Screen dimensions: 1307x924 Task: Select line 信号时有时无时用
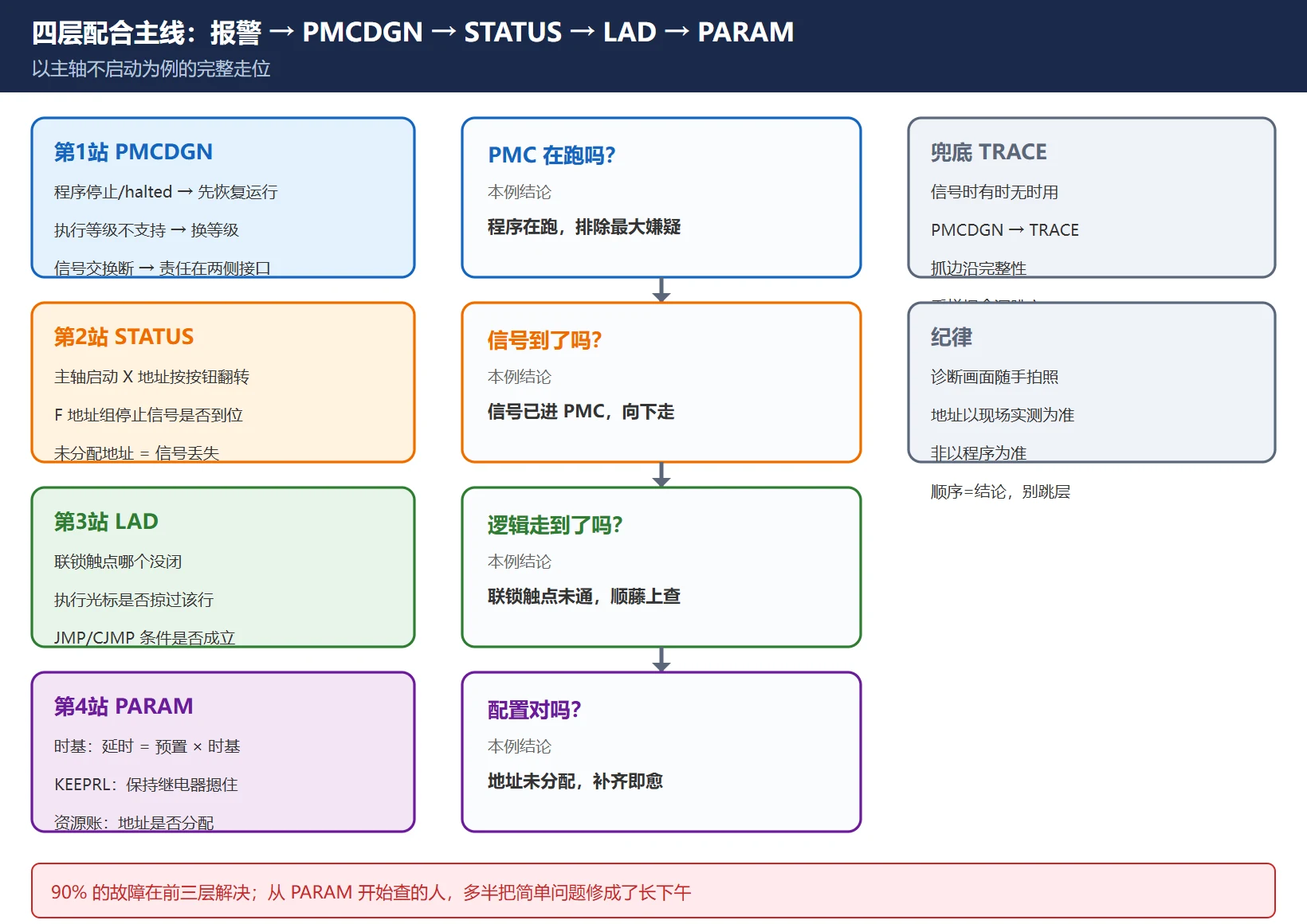(x=995, y=192)
